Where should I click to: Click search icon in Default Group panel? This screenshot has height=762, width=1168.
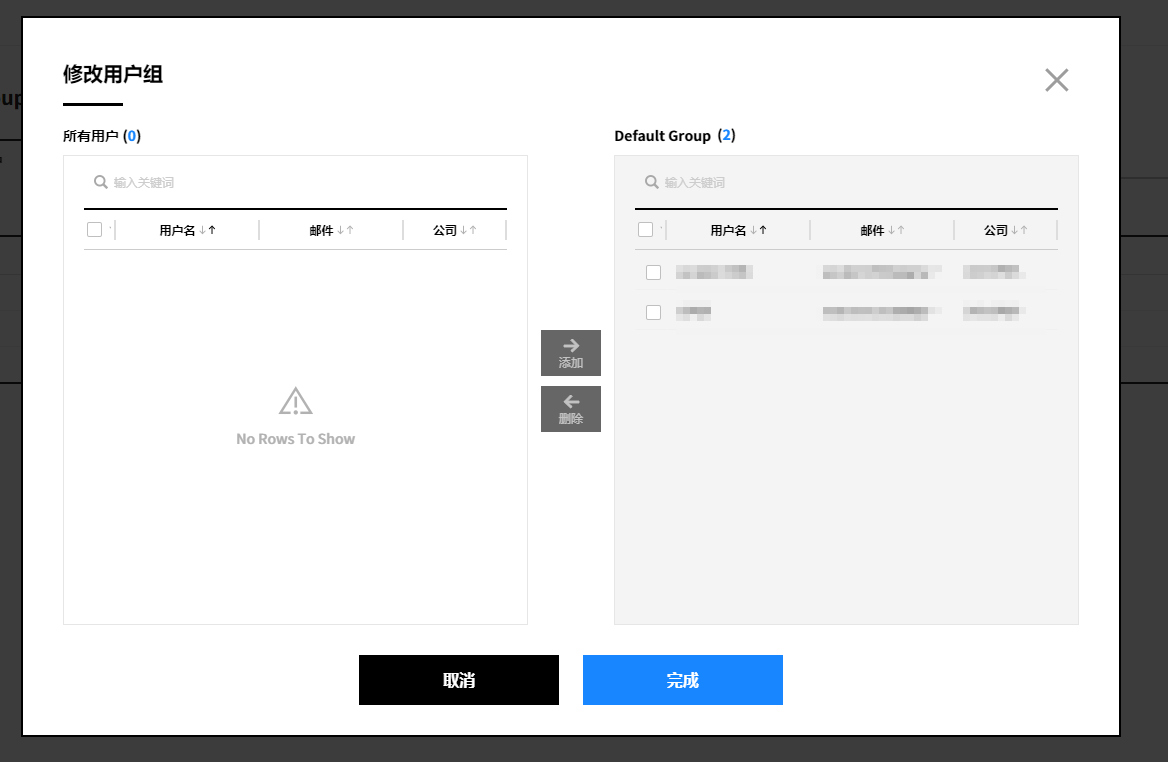(x=651, y=182)
